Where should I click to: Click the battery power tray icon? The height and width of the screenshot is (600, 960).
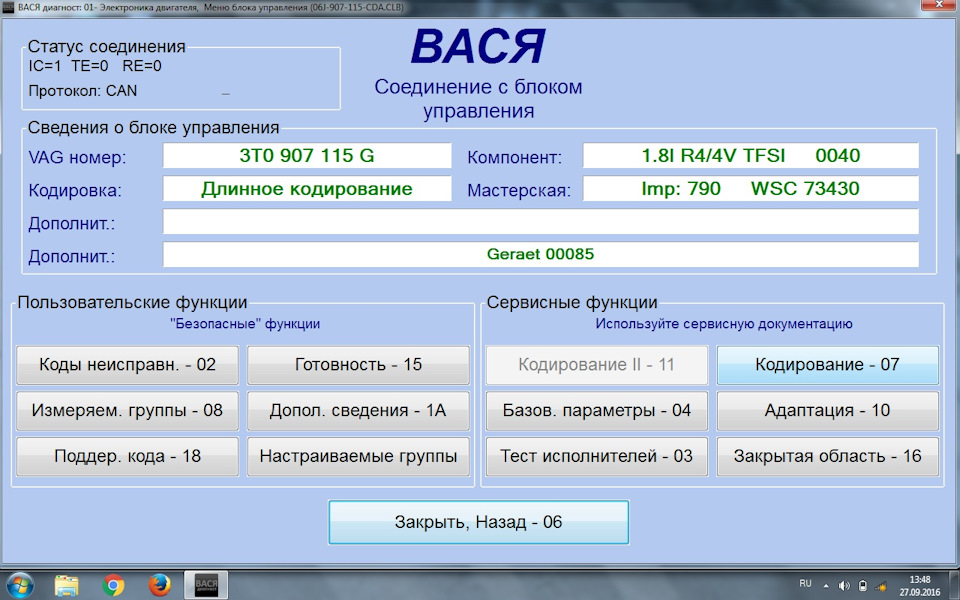pyautogui.click(x=863, y=586)
